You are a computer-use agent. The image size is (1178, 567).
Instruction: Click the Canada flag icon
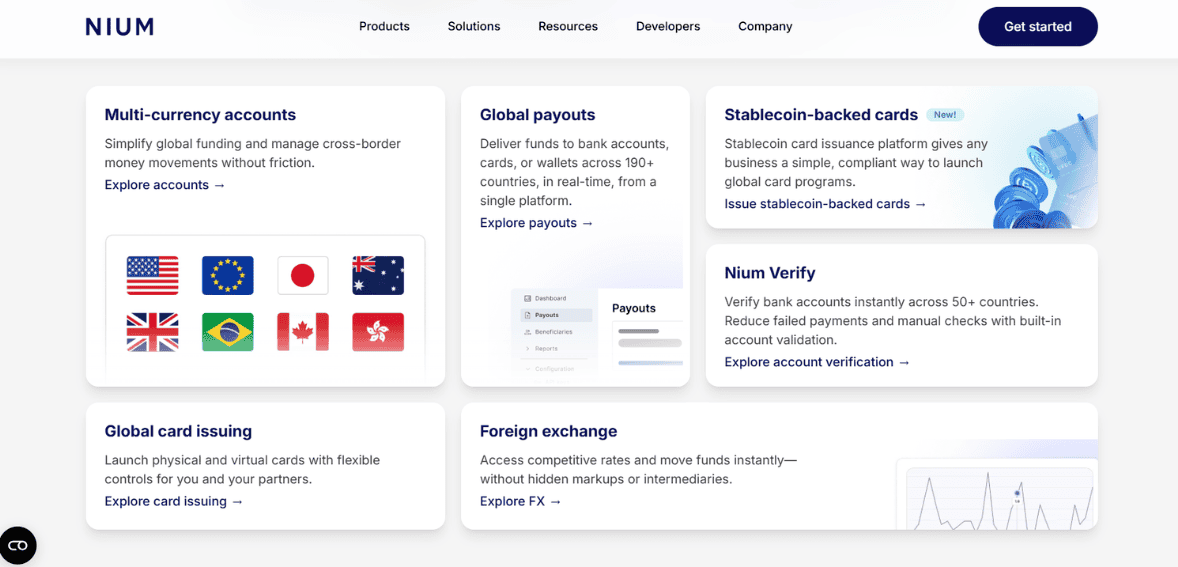[x=303, y=332]
